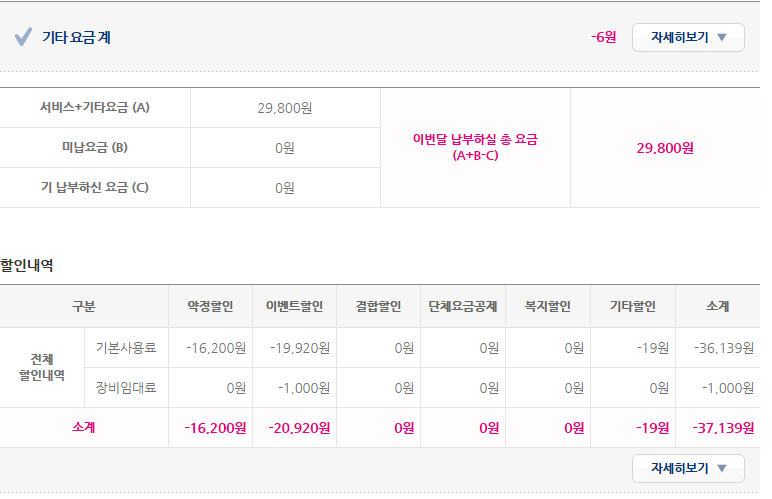Click the 할인내역 section heading
Screen dimensions: 772x499
point(27,265)
